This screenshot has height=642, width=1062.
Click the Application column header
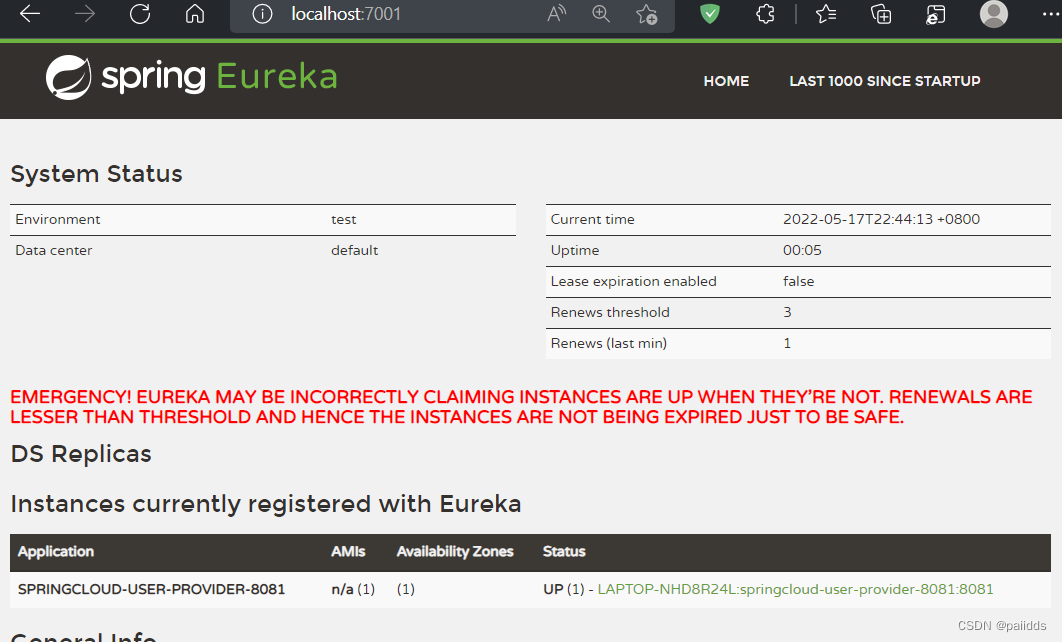point(56,552)
